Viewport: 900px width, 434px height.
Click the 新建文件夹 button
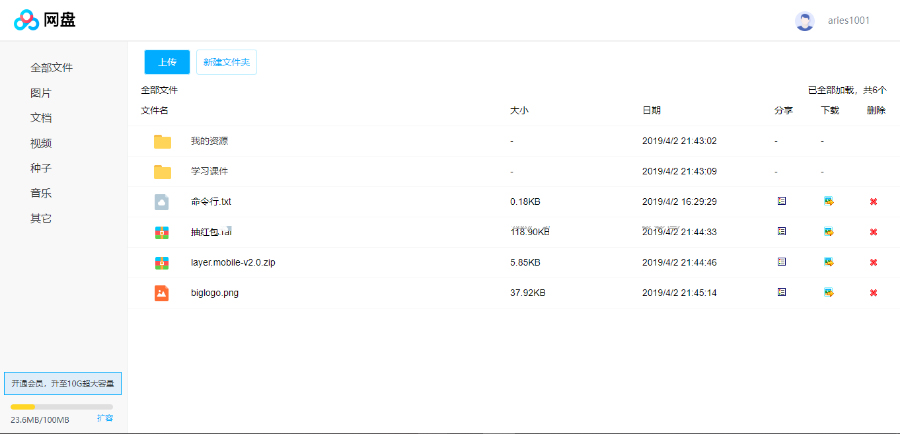(x=227, y=62)
